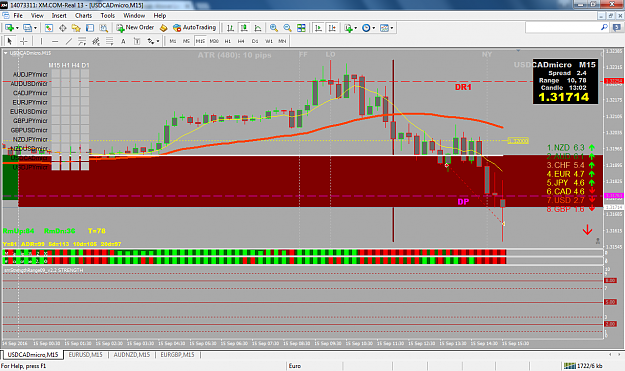Screen dimensions: 625x371
Task: Select the Text (A) tool
Action: click(123, 41)
